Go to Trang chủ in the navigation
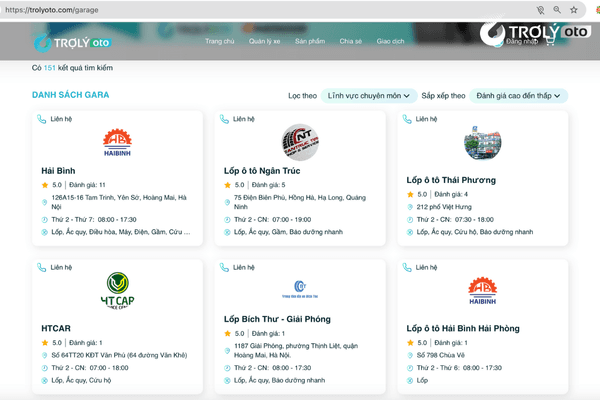This screenshot has width=600, height=400. point(219,41)
